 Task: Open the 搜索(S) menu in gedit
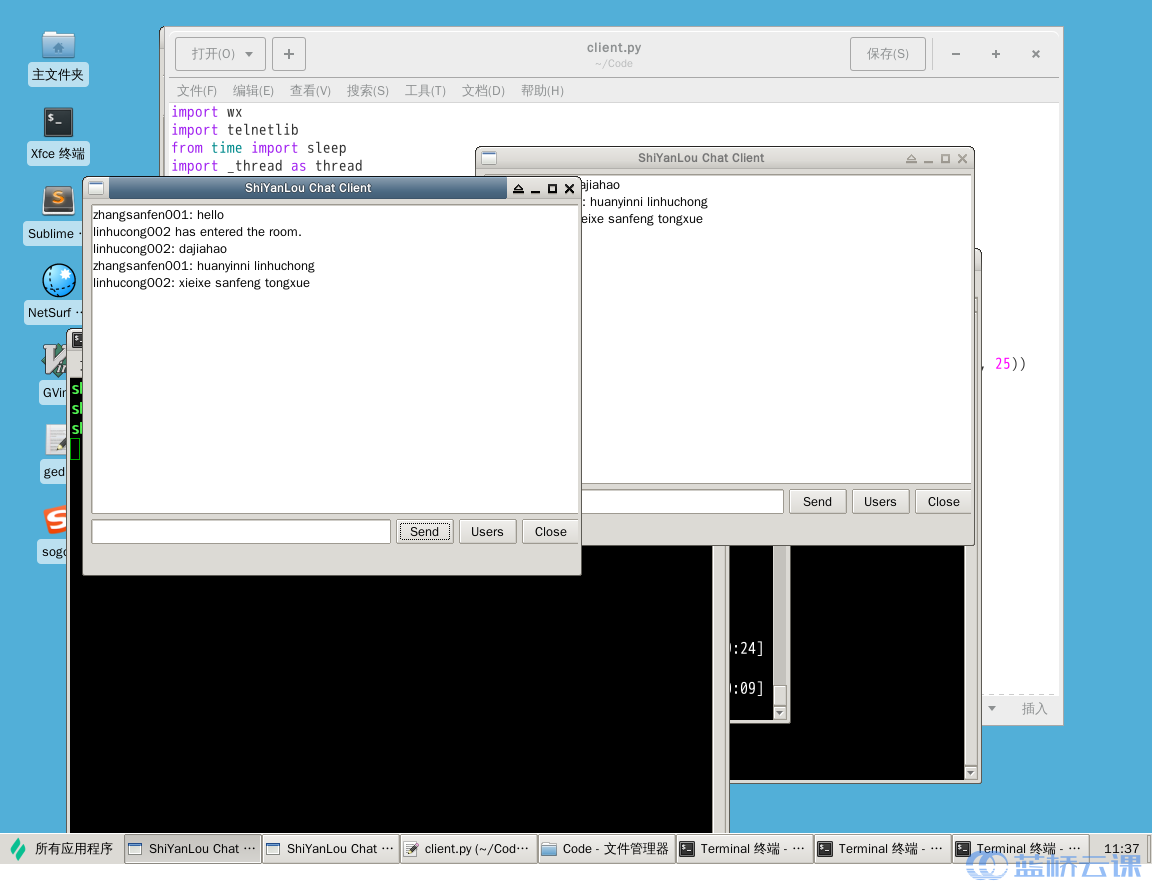367,91
